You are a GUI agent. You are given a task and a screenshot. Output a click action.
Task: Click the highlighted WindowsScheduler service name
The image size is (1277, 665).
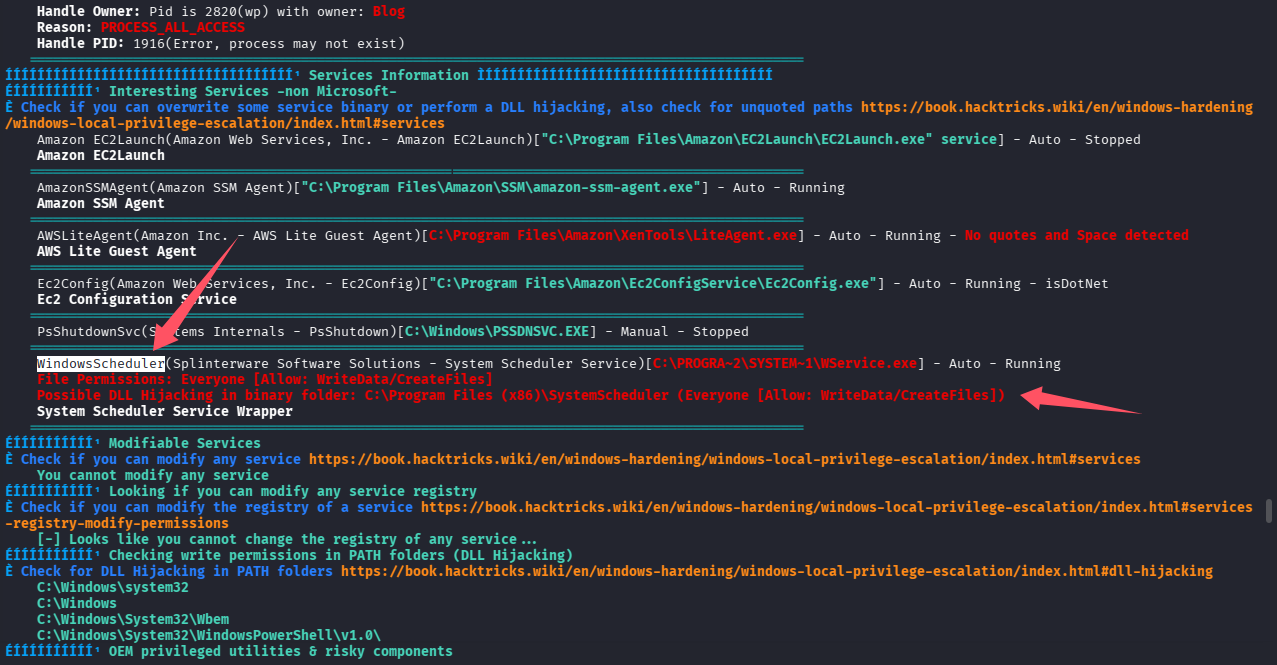(101, 363)
